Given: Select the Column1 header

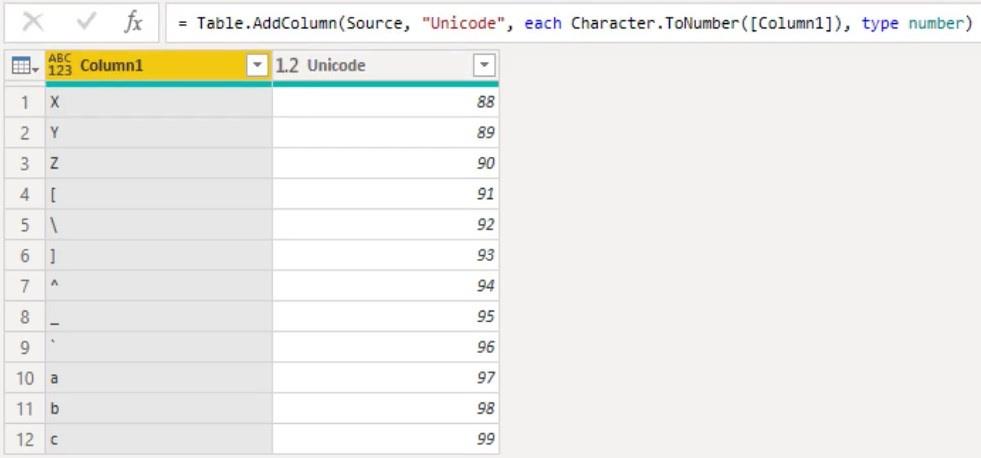Looking at the screenshot, I should pyautogui.click(x=159, y=65).
